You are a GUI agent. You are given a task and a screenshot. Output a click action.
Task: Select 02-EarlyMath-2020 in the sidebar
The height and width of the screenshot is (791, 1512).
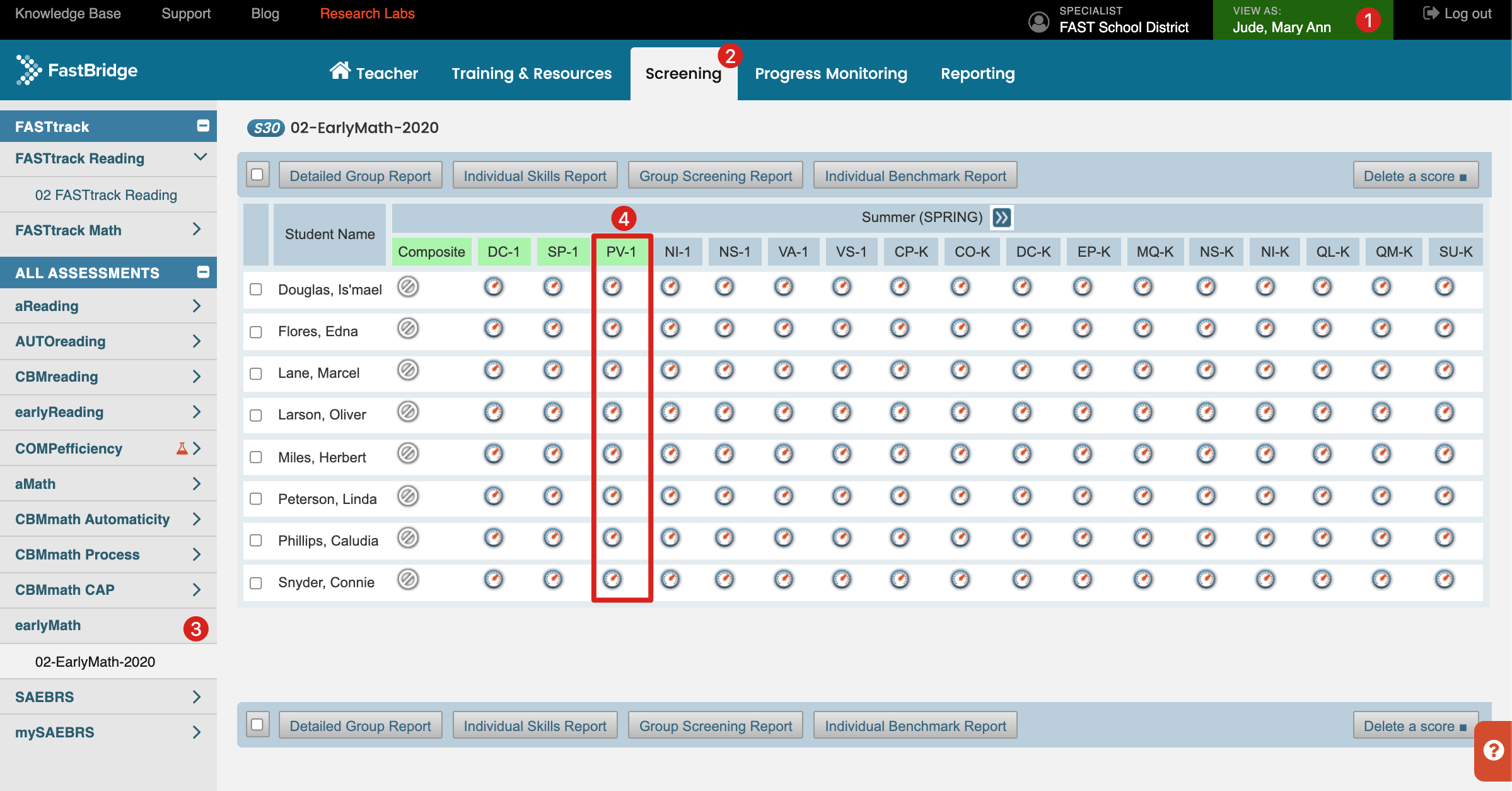pyautogui.click(x=95, y=662)
